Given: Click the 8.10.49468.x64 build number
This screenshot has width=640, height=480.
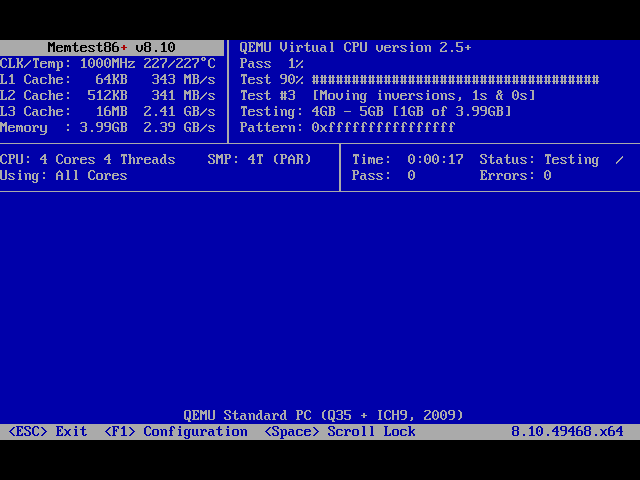Looking at the screenshot, I should 567,431.
